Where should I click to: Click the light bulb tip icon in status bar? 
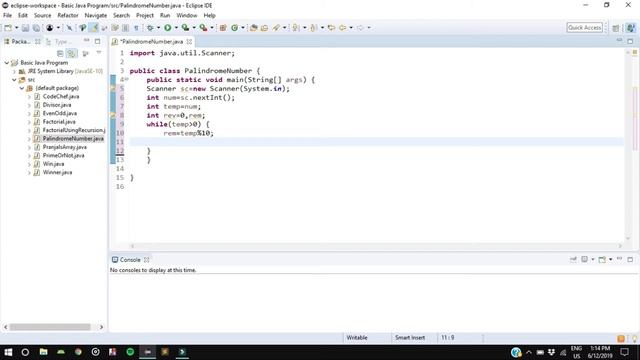coord(634,338)
